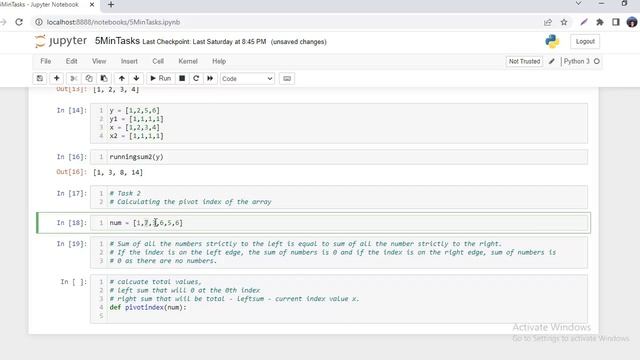
Task: Click inside the cell In [14] code
Action: pyautogui.click(x=339, y=123)
